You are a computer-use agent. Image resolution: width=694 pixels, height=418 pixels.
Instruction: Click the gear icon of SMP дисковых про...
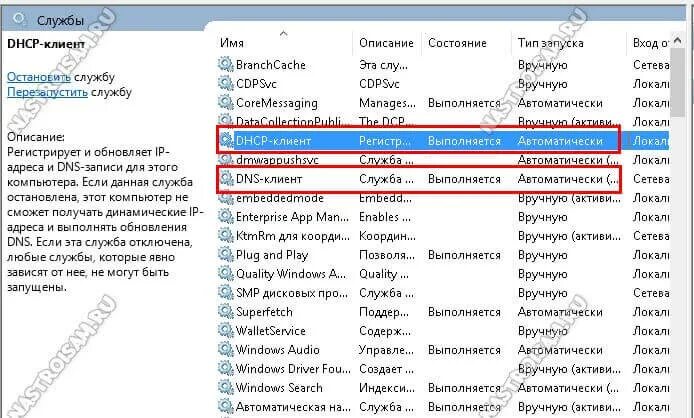tap(226, 293)
